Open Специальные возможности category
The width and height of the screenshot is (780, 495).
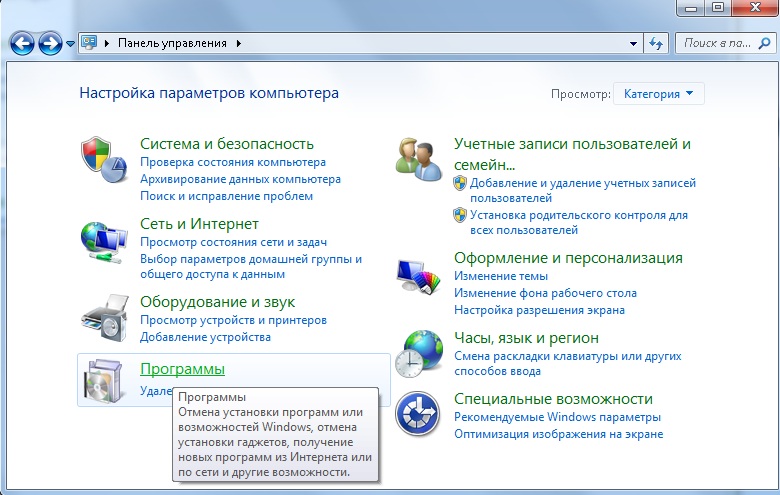coord(553,398)
